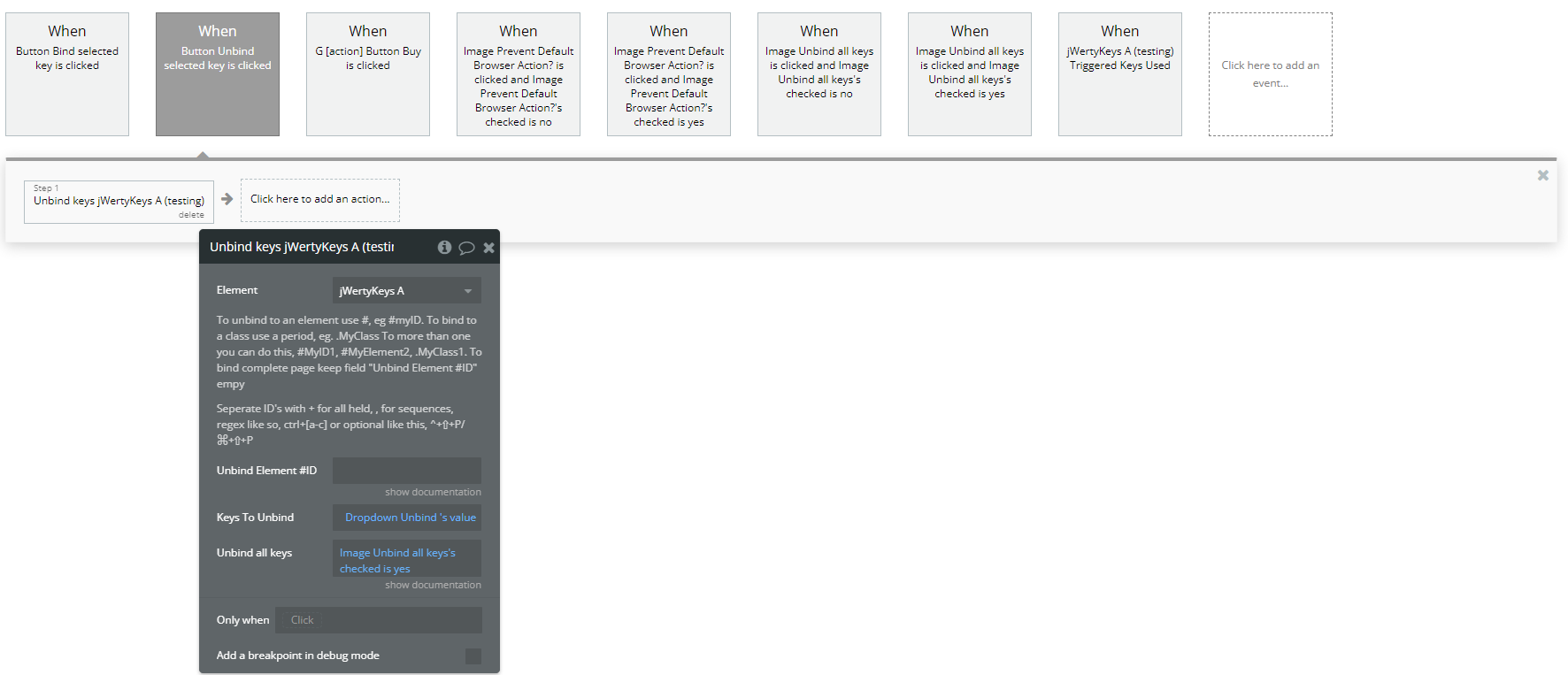Show documentation under Unbind all keys

pyautogui.click(x=433, y=585)
